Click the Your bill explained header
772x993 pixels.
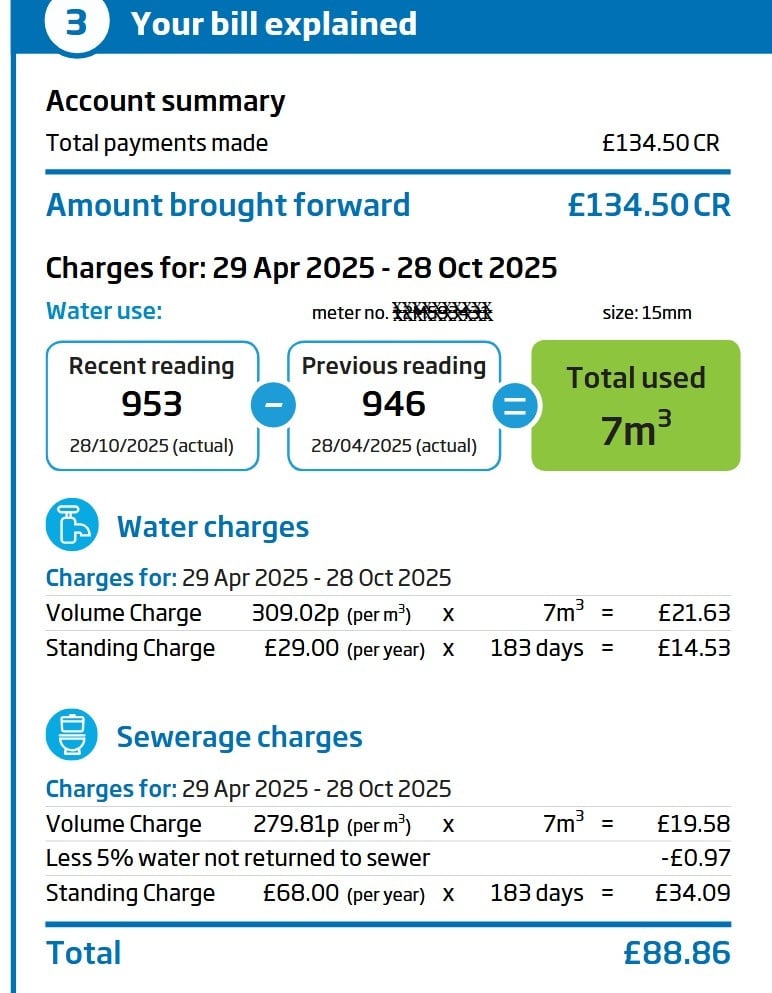tap(273, 24)
